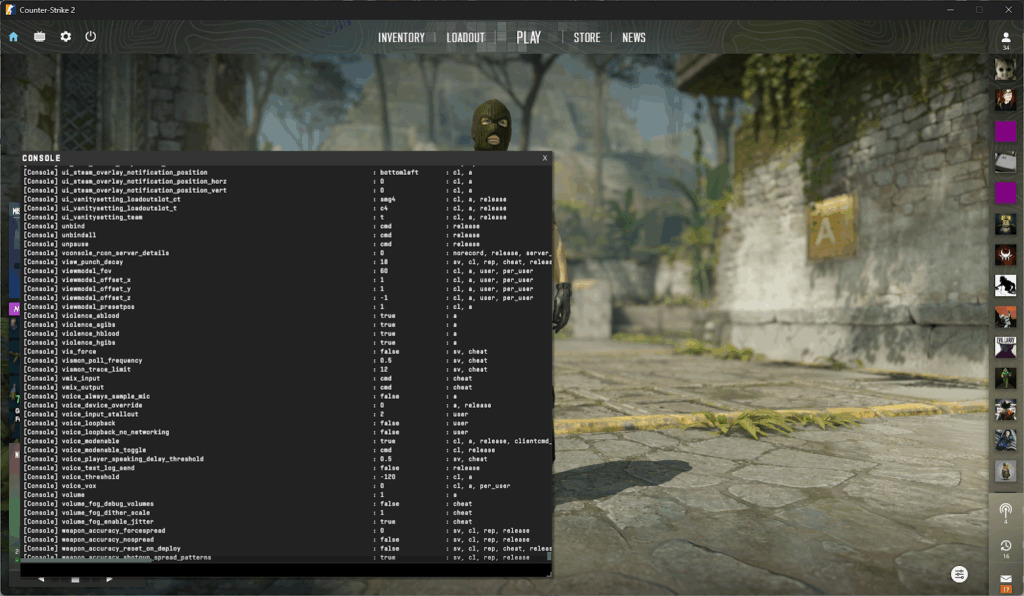Screen dimensions: 1024x596
Task: Select the green soldier friend avatar
Action: pyautogui.click(x=1005, y=378)
